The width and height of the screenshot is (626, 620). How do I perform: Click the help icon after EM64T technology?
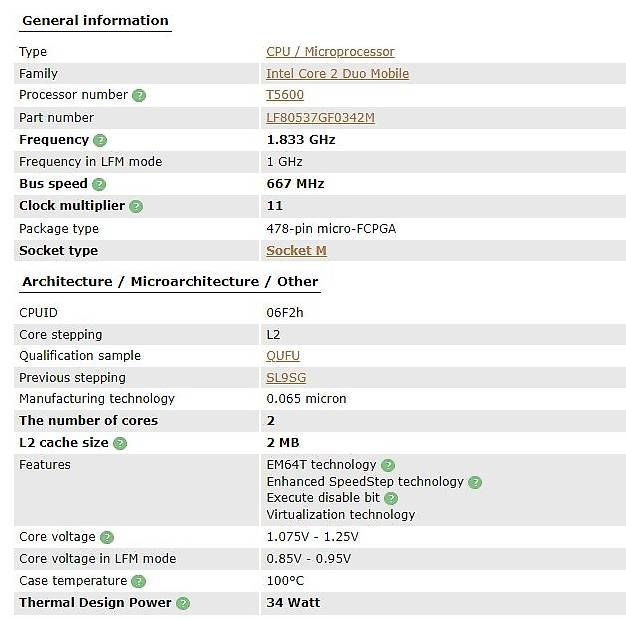pyautogui.click(x=388, y=465)
